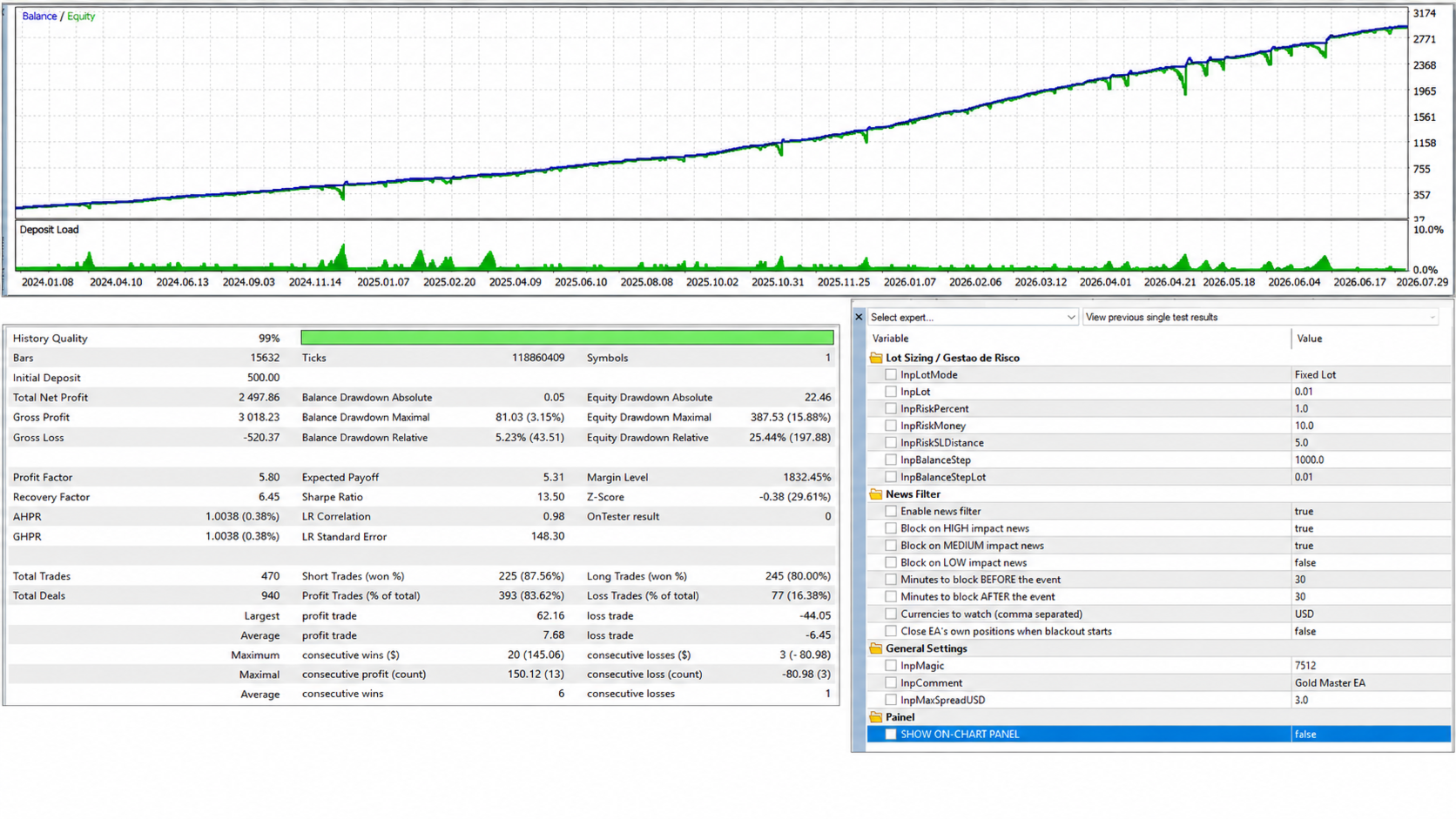Click the Lot Sizing / Gestao de Risco folder icon

pos(876,358)
